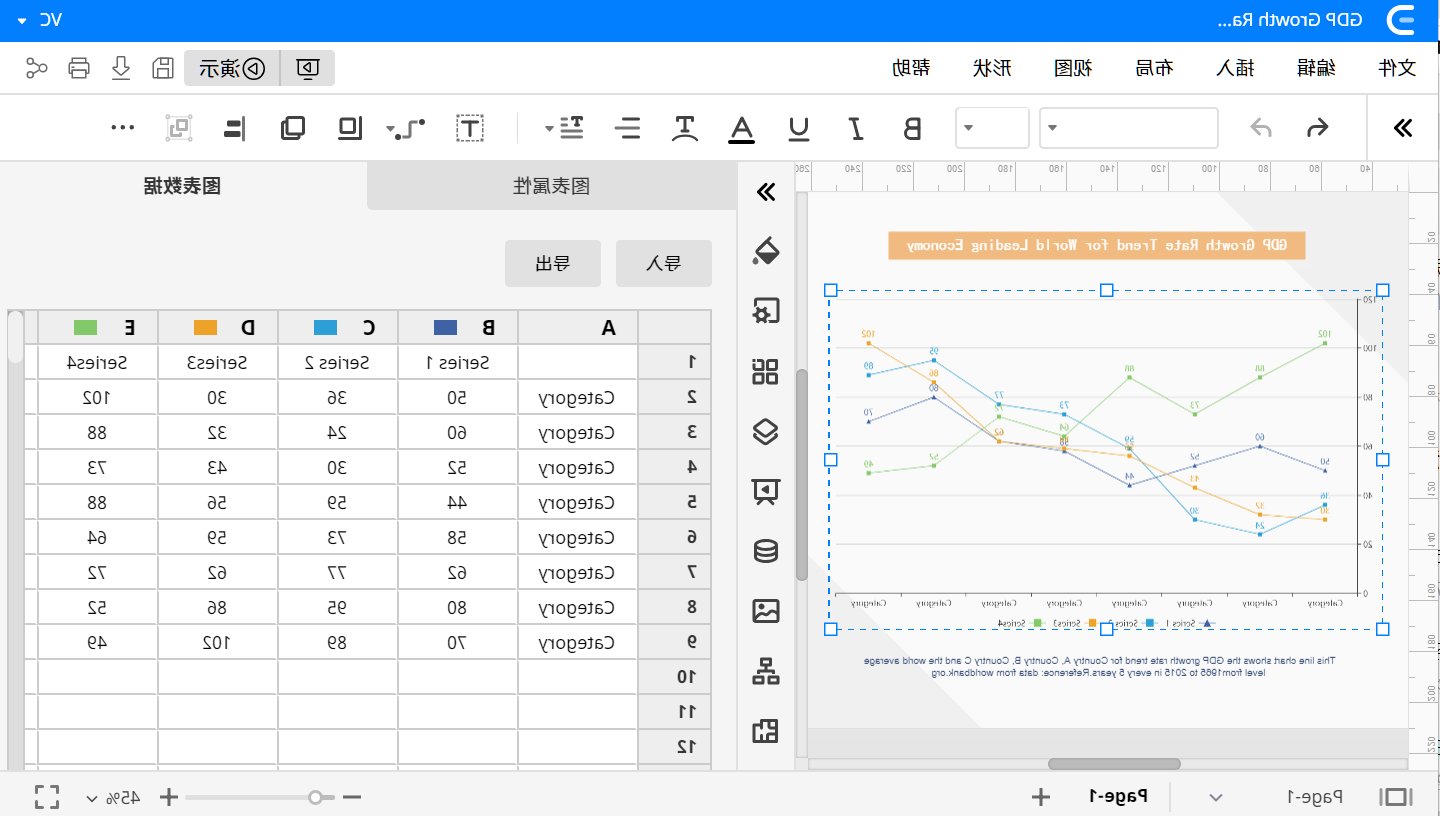Open the fill bucket style panel
The height and width of the screenshot is (816, 1440).
coord(765,252)
